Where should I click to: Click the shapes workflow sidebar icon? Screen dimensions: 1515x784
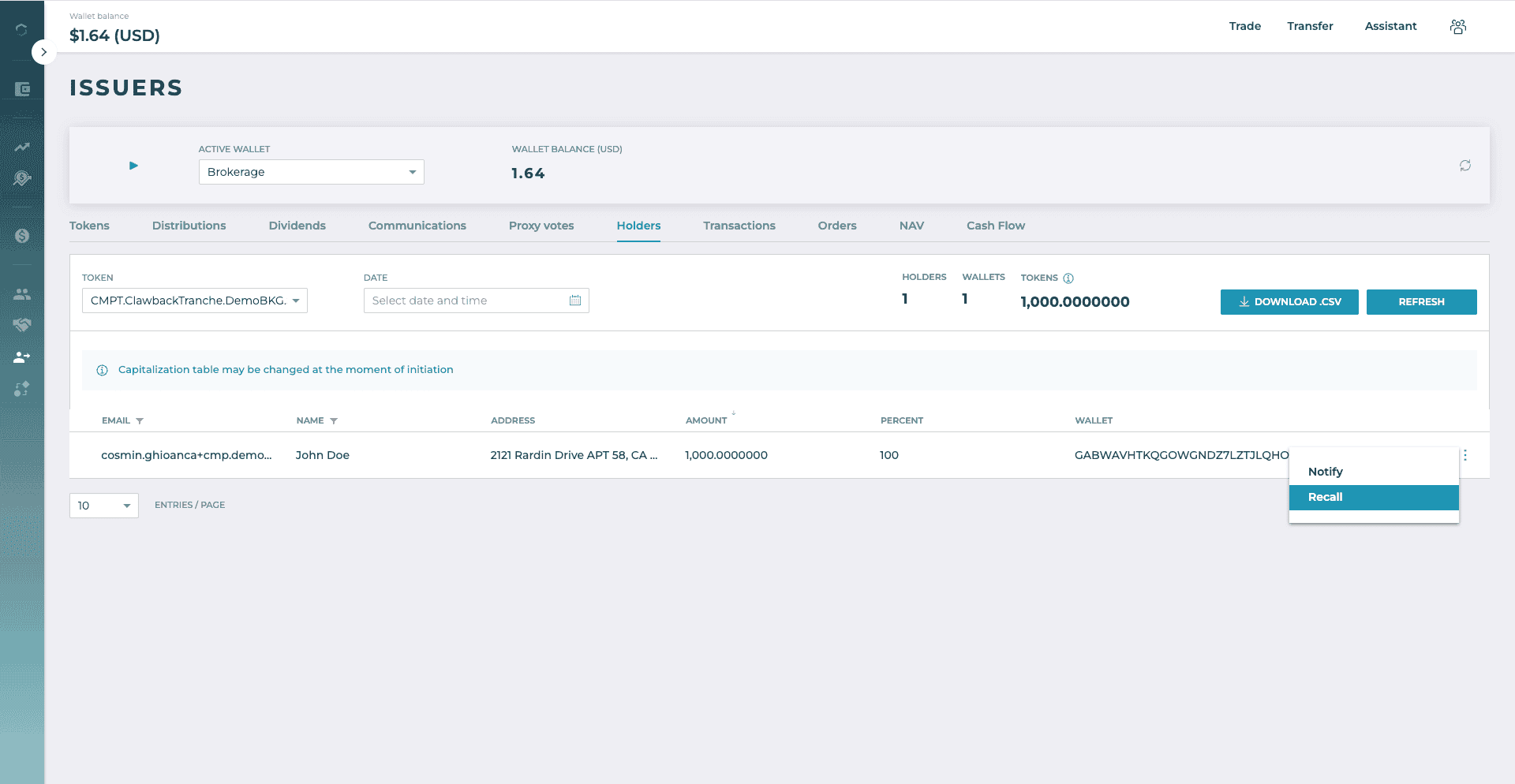coord(22,389)
